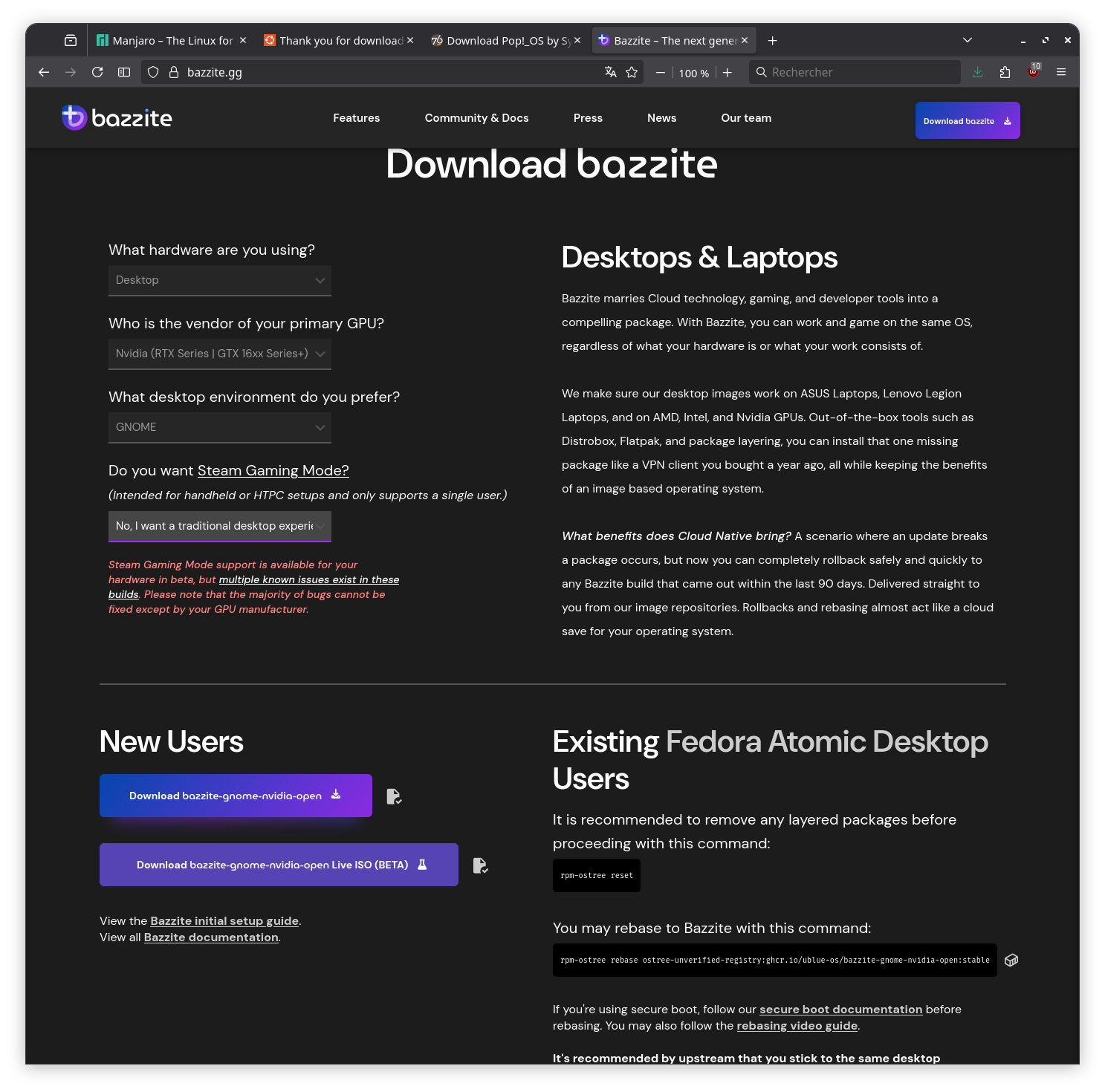Open the GPU vendor Nvidia dropdown
This screenshot has height=1092, width=1105.
coord(219,354)
